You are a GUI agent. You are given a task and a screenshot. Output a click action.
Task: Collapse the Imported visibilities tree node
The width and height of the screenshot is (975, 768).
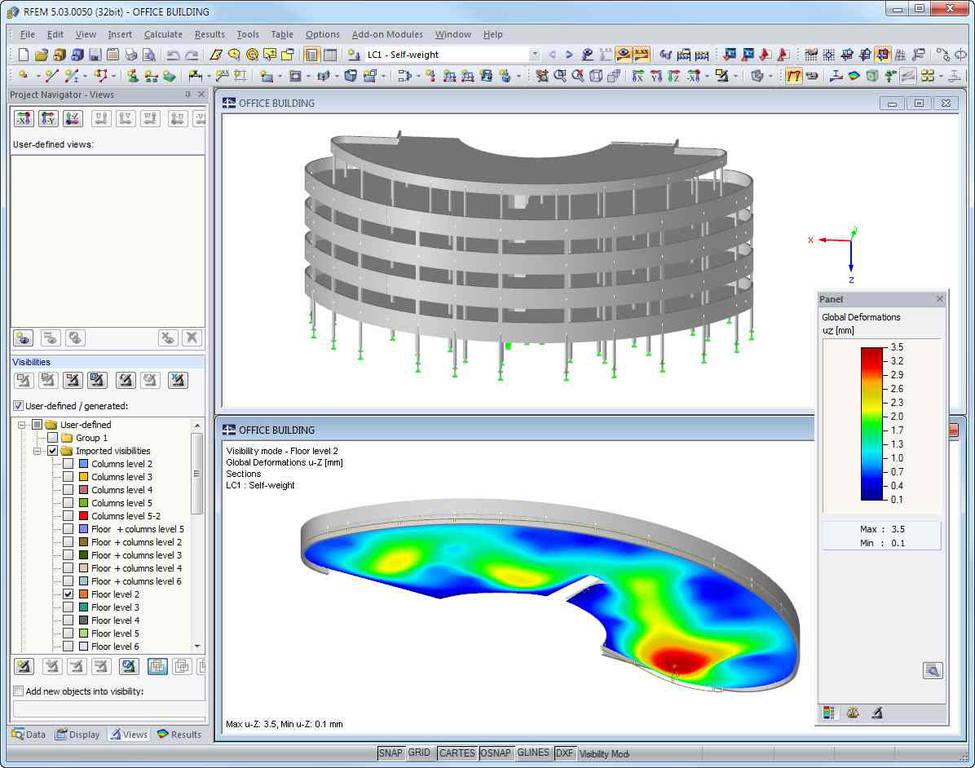coord(37,451)
